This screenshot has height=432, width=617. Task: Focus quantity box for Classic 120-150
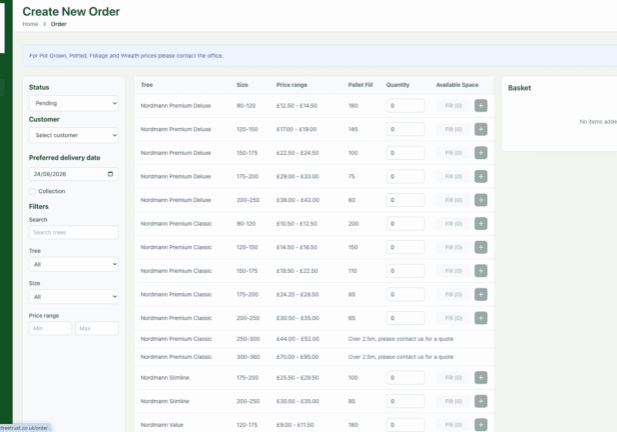click(405, 247)
